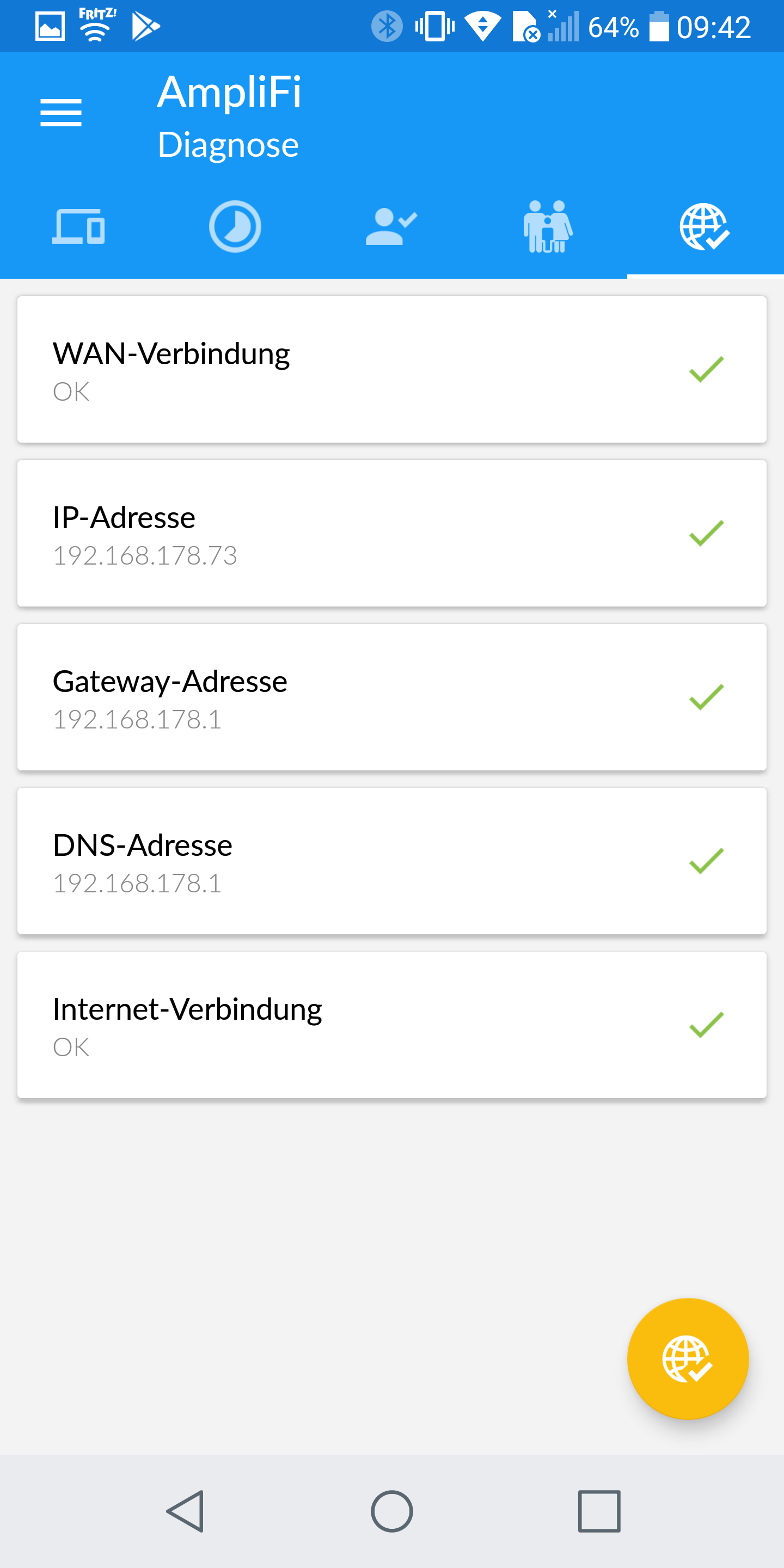Tap the WAN-Verbindung status card

(x=365, y=370)
